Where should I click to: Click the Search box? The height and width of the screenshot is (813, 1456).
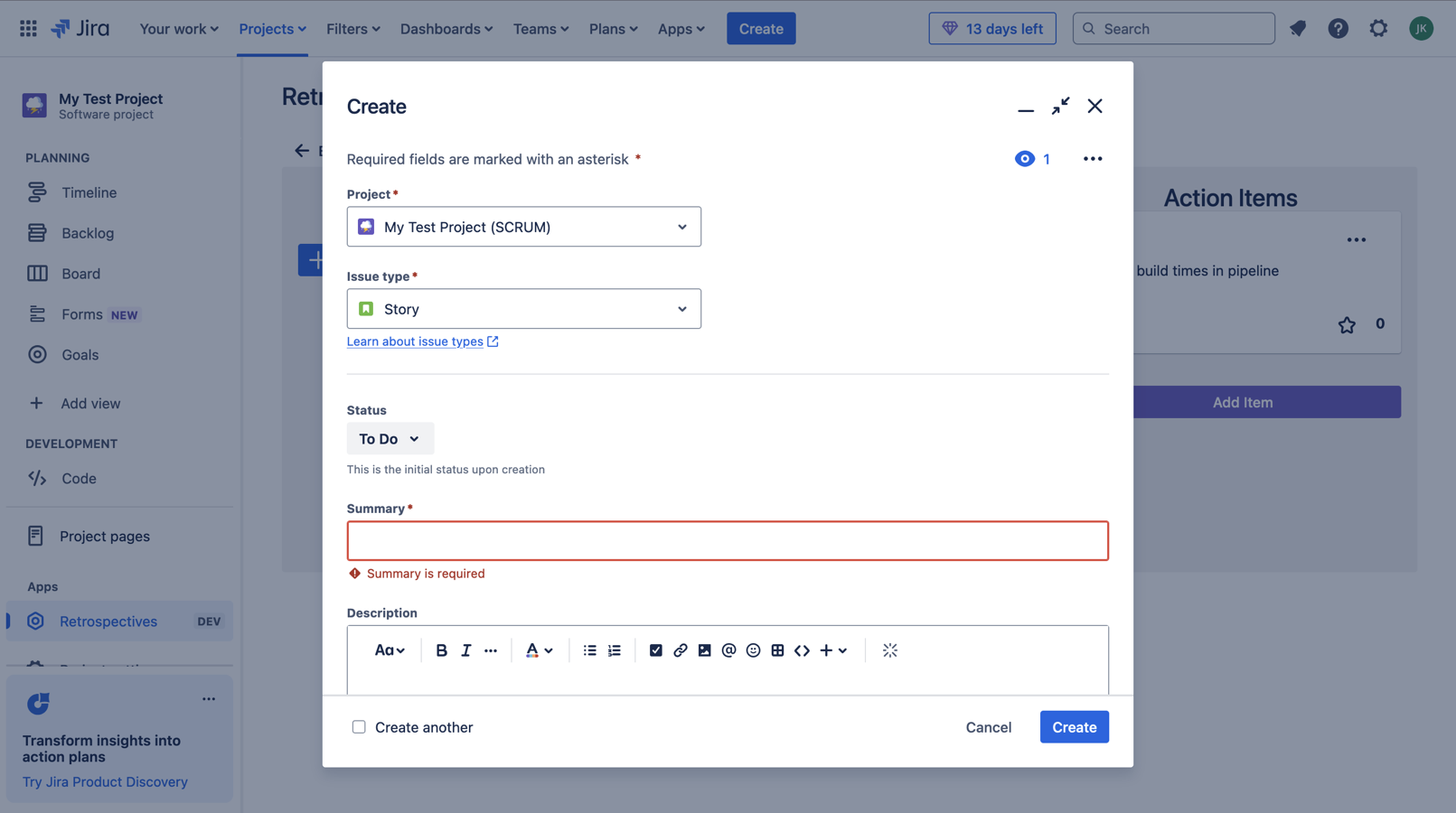click(1174, 28)
